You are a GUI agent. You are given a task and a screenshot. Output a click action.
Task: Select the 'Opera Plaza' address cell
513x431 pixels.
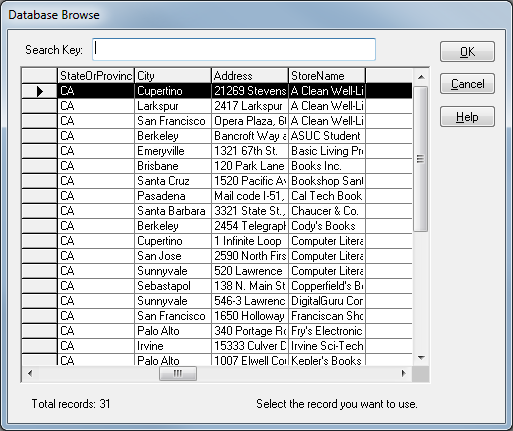[250, 121]
